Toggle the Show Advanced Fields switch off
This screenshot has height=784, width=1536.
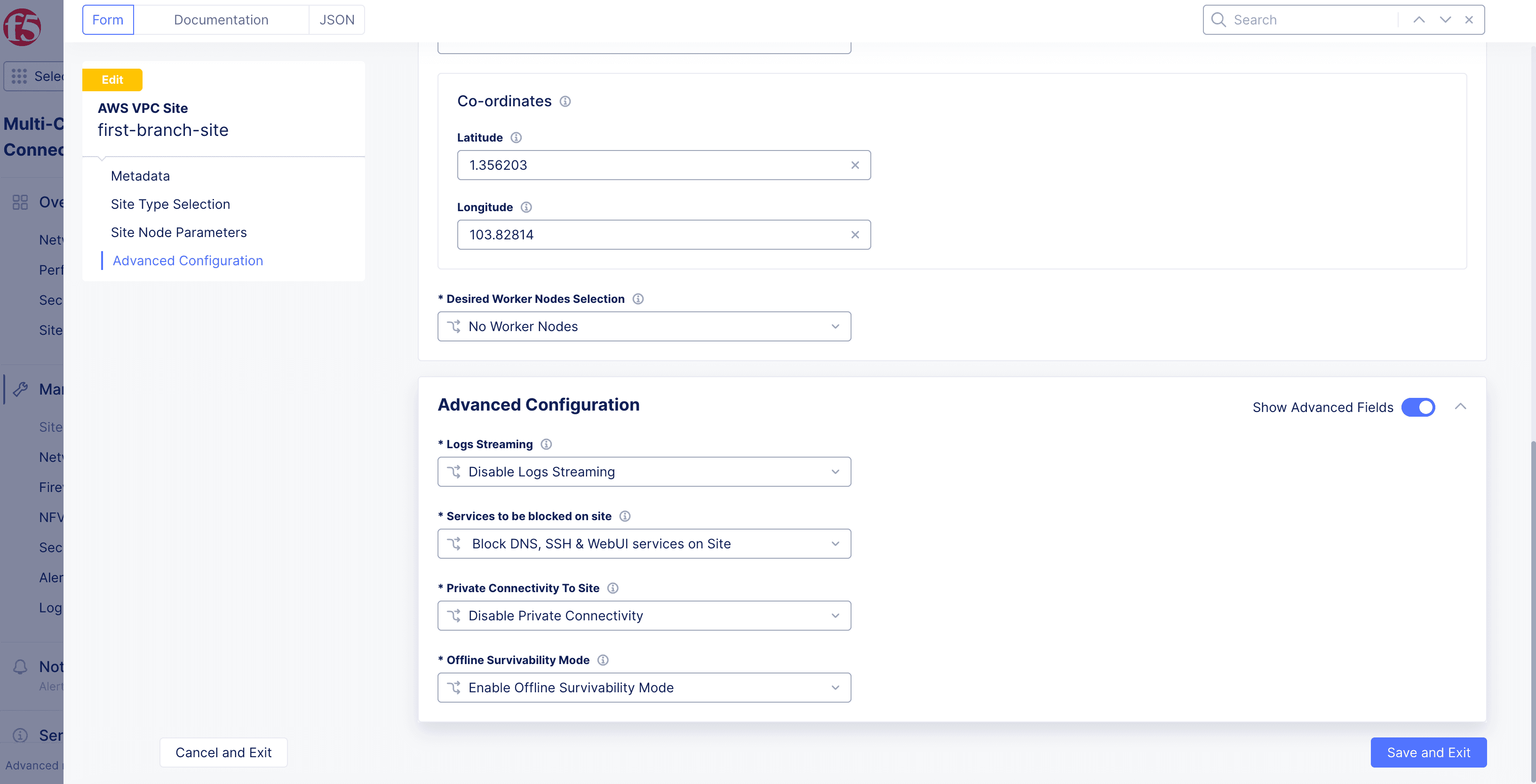[1419, 406]
